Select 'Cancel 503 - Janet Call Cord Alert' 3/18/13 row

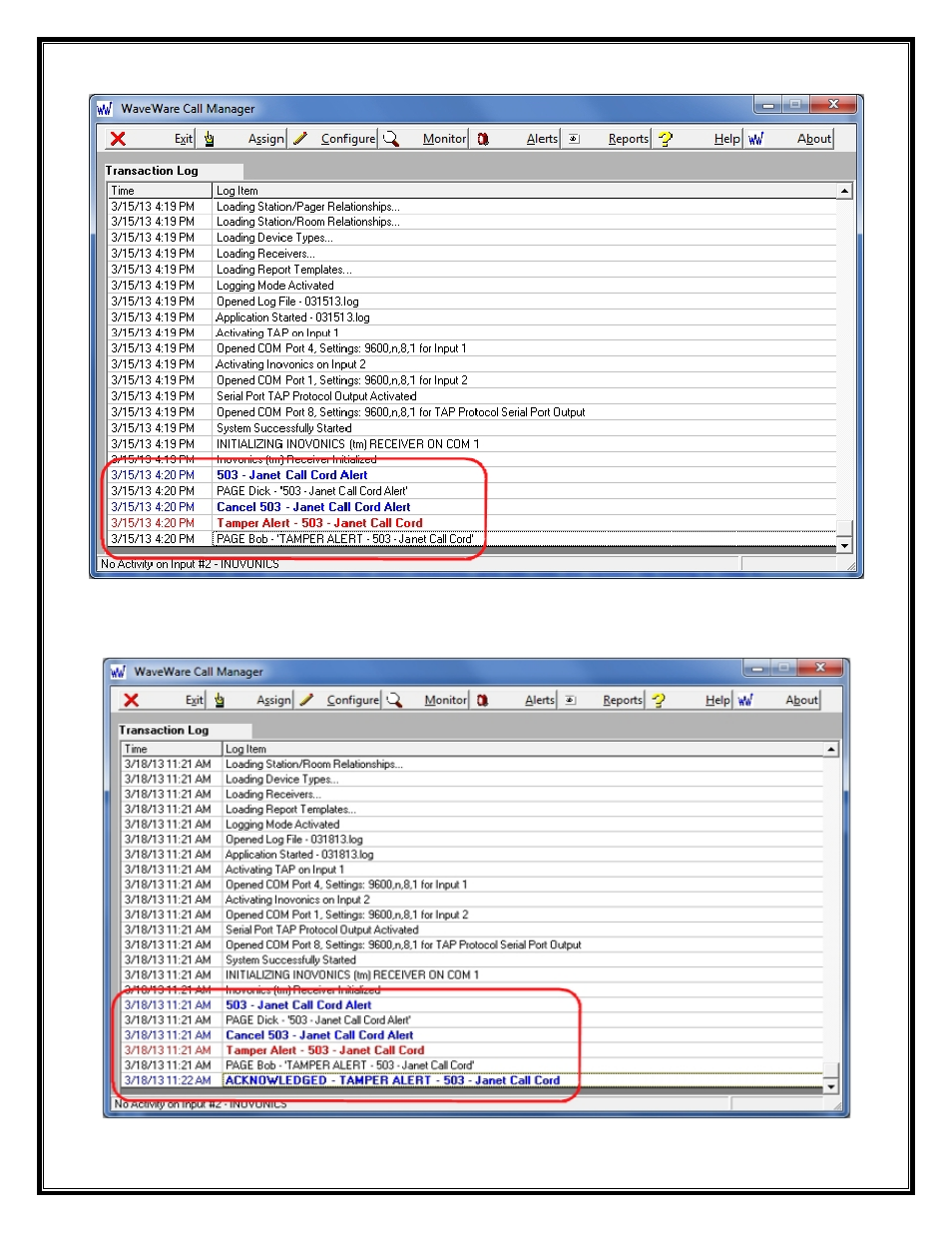click(472, 1035)
